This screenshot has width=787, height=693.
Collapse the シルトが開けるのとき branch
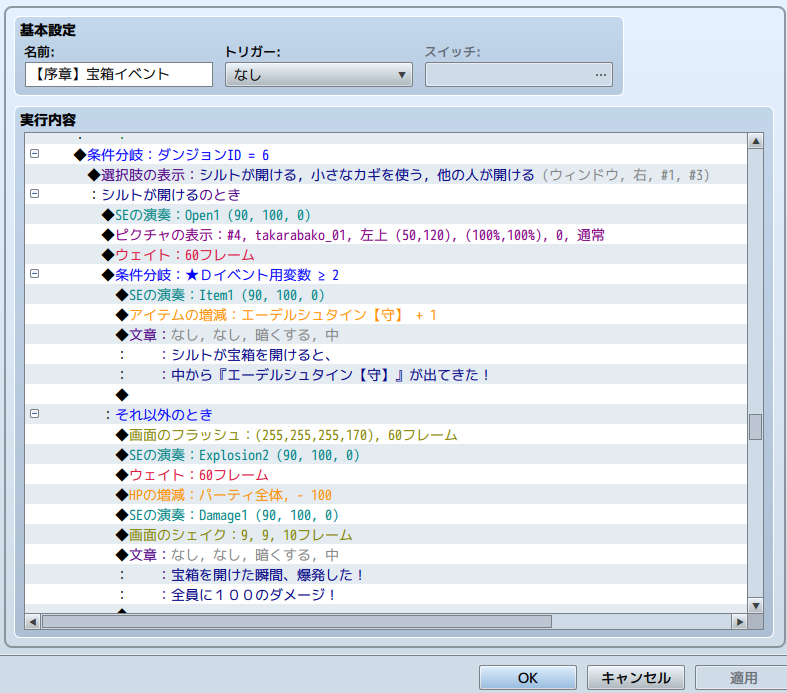34,194
